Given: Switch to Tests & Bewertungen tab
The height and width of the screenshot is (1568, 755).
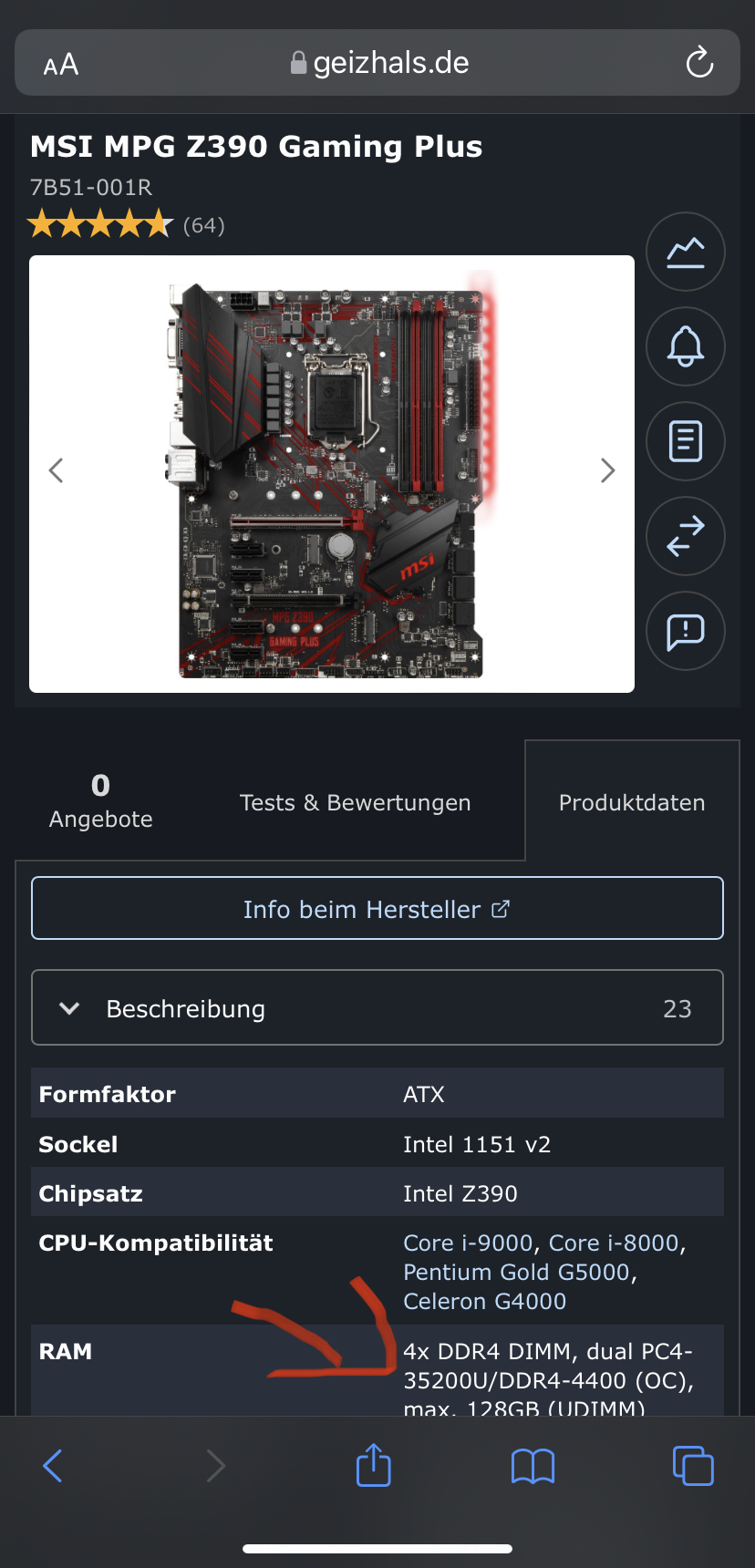Looking at the screenshot, I should click(356, 802).
